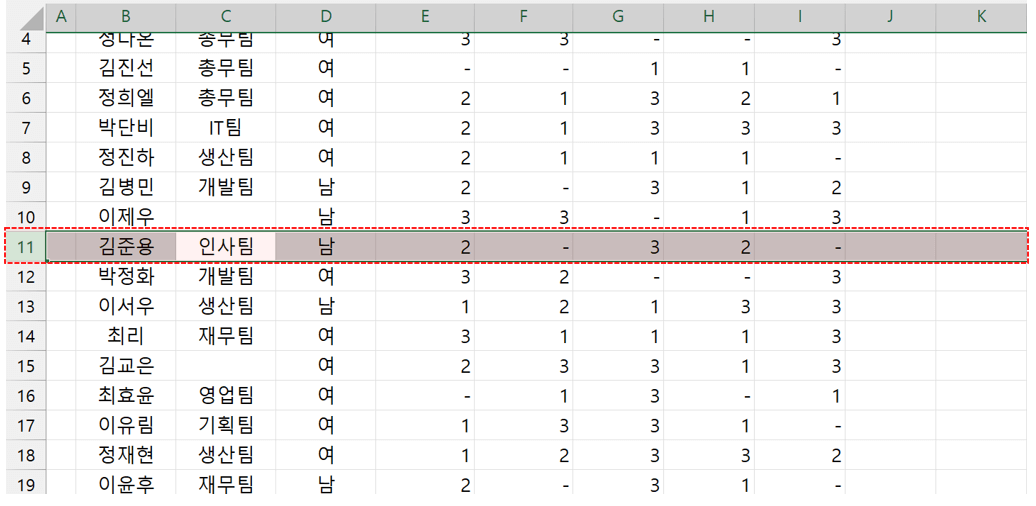Select column K header

point(981,17)
